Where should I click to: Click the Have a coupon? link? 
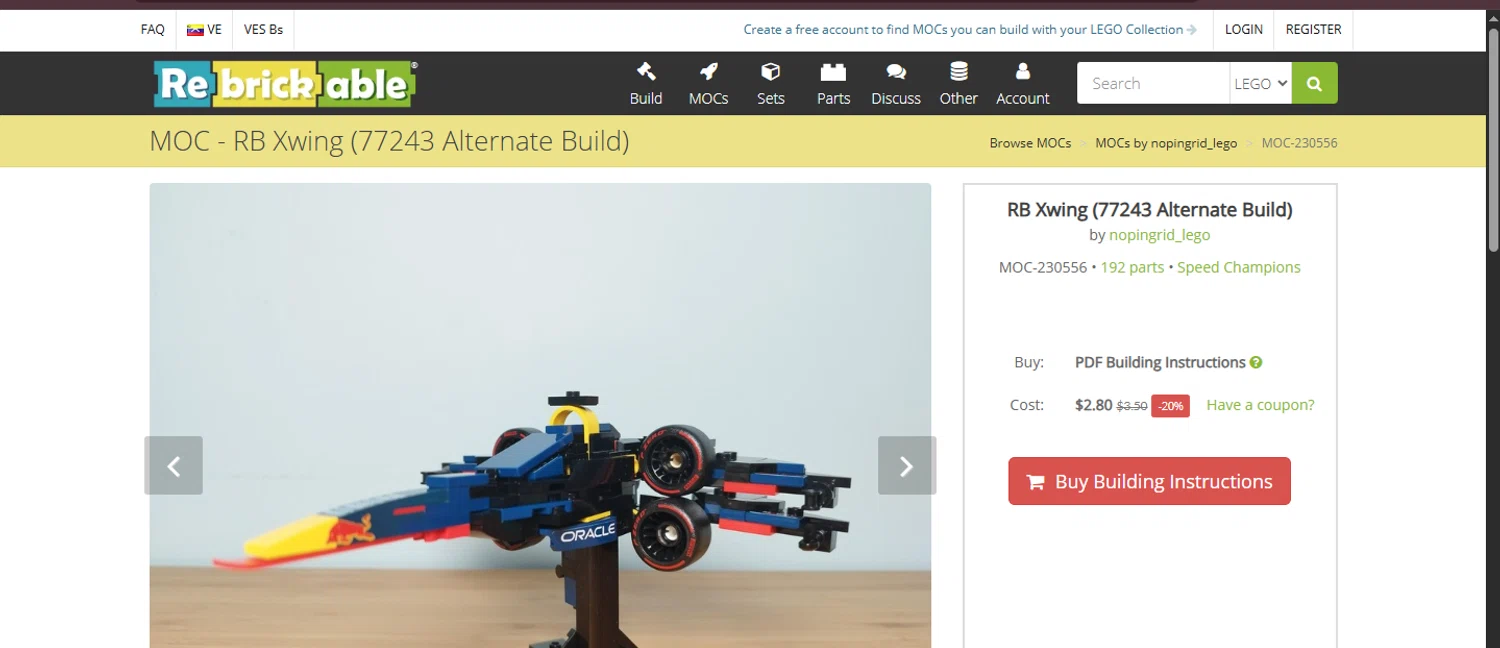point(1260,405)
